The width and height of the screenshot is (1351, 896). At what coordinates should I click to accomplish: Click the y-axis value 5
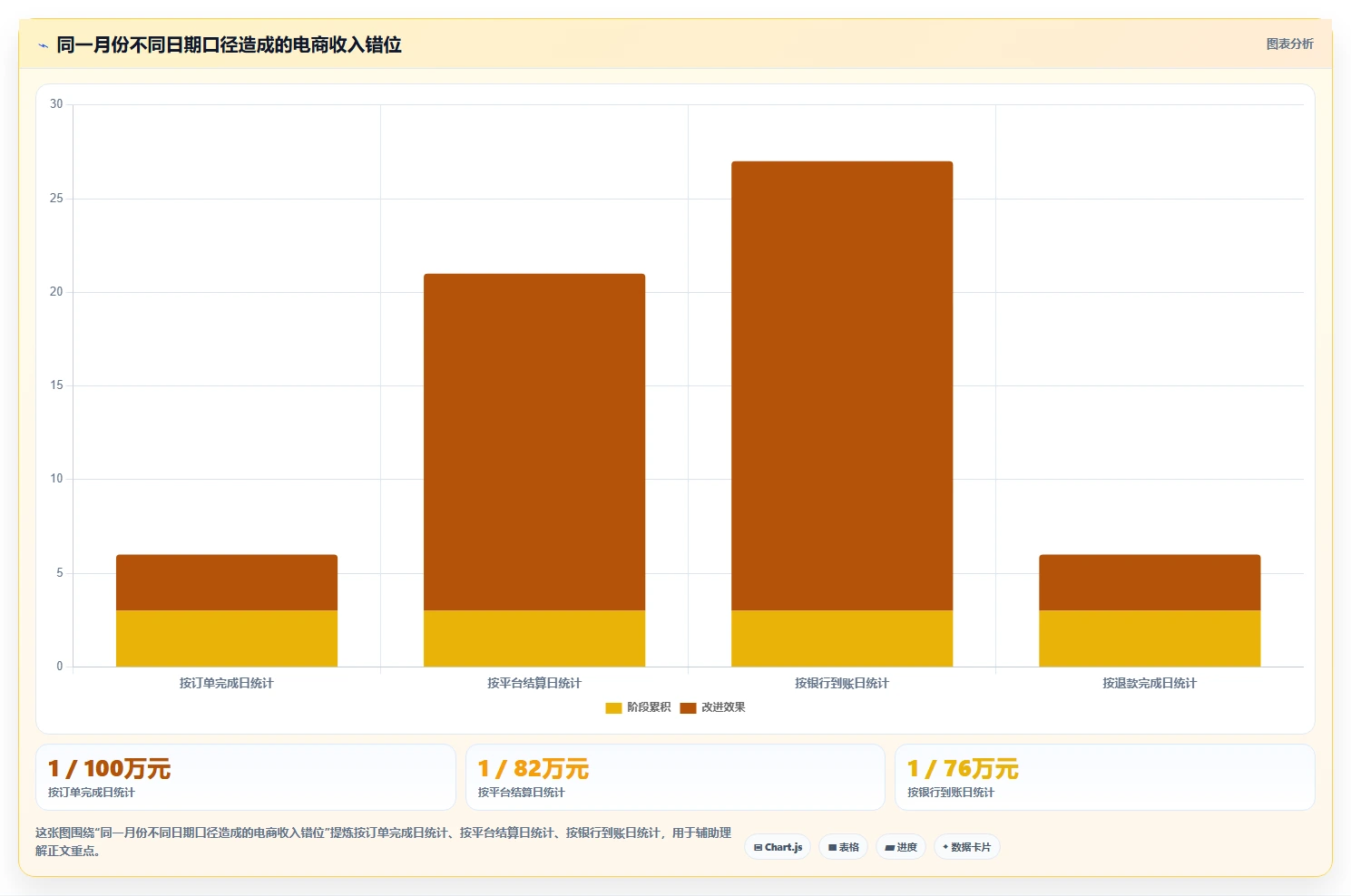(x=60, y=573)
